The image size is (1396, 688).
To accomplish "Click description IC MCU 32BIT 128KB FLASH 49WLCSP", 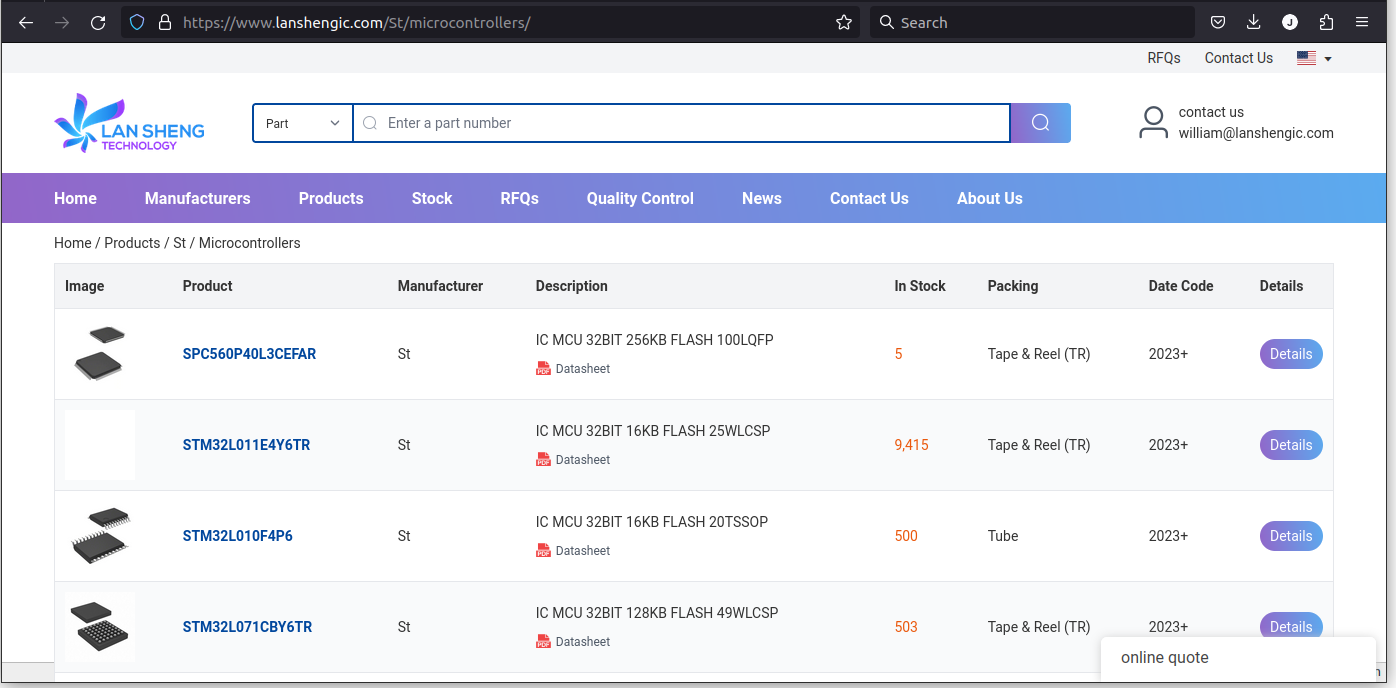I will pos(657,613).
